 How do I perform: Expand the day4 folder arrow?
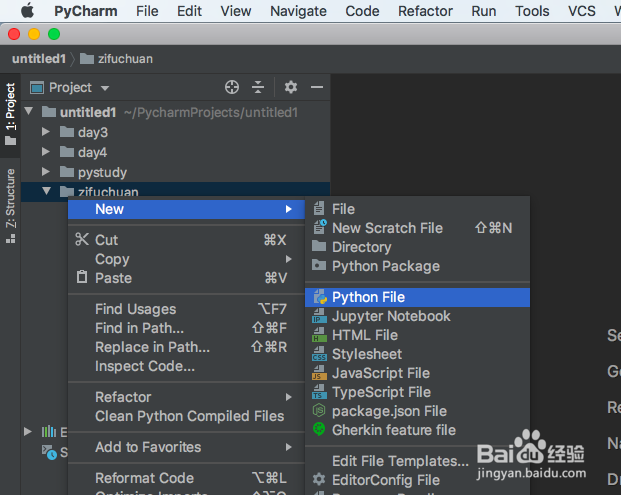46,152
